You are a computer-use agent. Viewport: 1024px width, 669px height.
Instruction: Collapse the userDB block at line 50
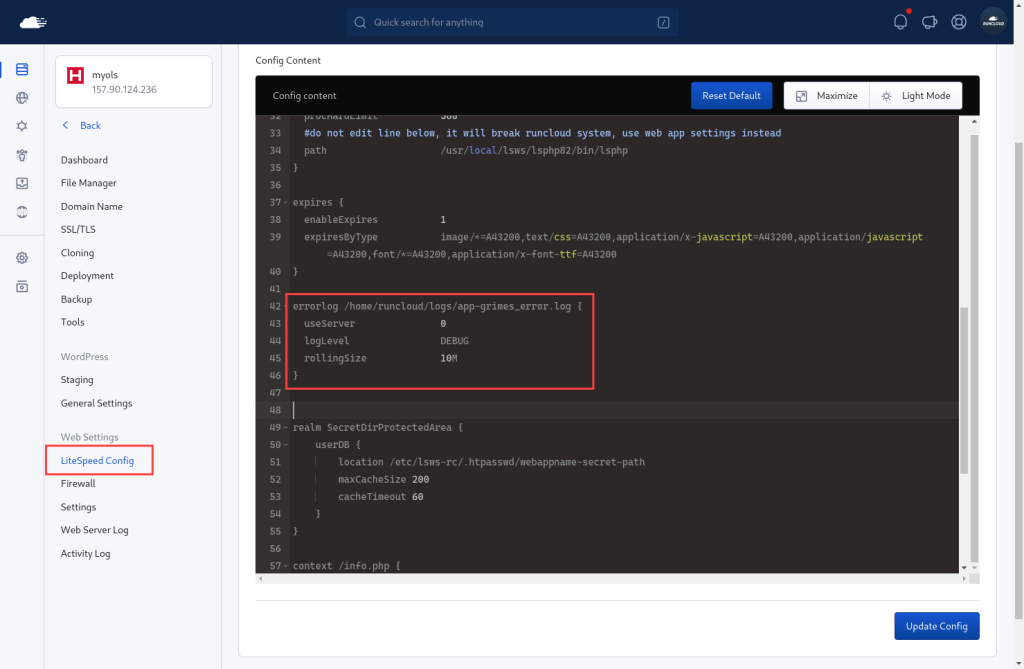(285, 445)
